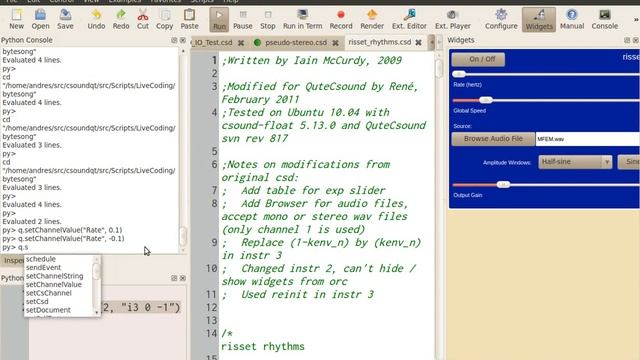Screen dimensions: 640x360
Task: Toggle the On / Off widget button
Action: coord(478,59)
